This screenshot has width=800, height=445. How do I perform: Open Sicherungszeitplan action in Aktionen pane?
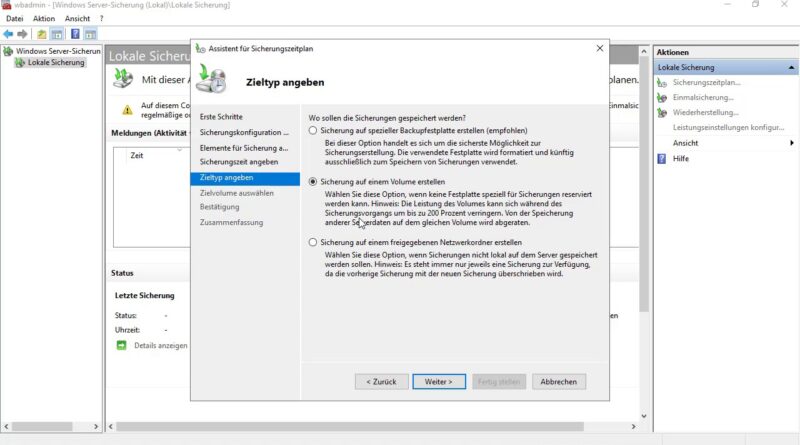click(x=706, y=82)
